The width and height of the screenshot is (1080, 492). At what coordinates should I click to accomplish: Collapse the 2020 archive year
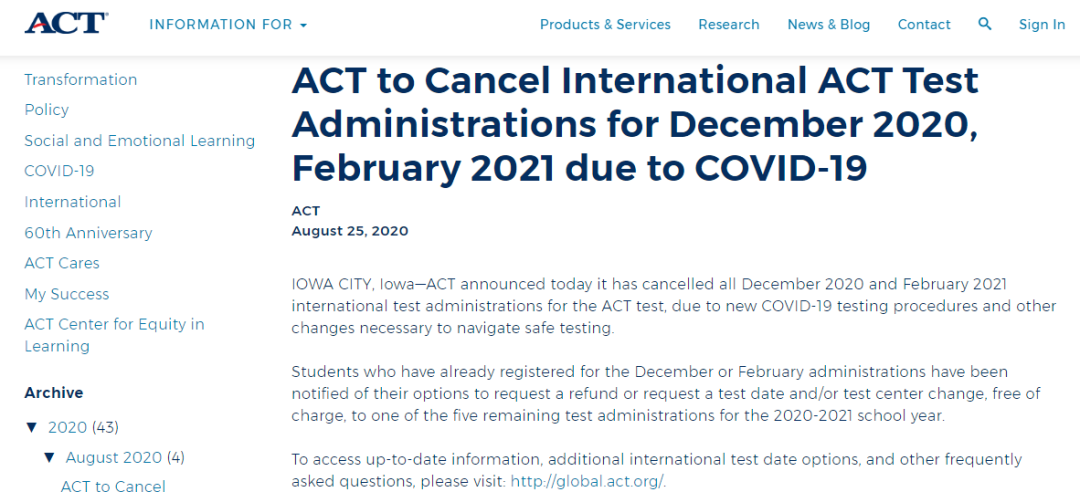[31, 428]
